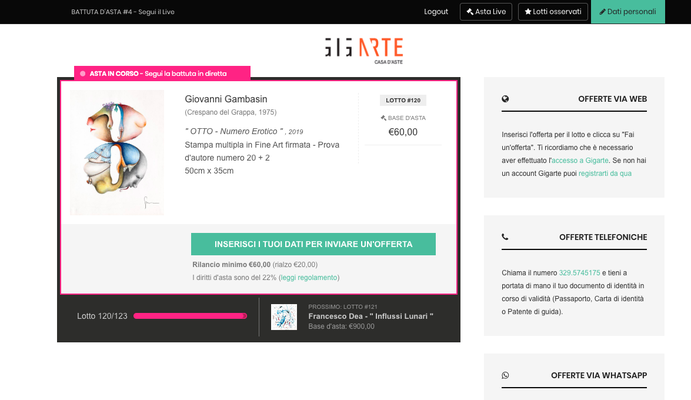Click the 'Battuta d'asta #4 - Segui il Live' text
Screen dimensions: 691x400
(123, 12)
